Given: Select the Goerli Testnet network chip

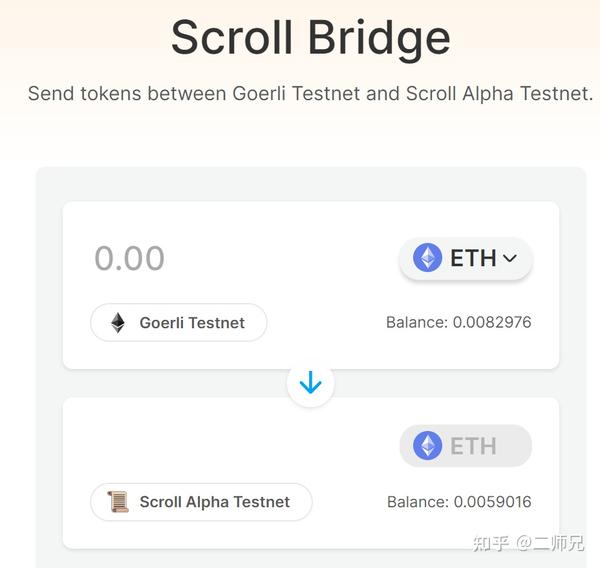Looking at the screenshot, I should coord(179,323).
